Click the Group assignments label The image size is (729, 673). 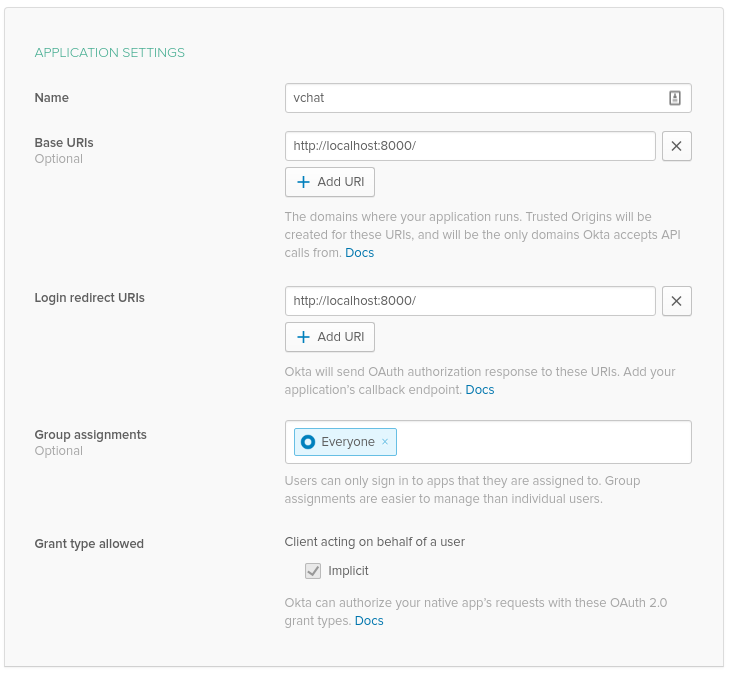[90, 435]
